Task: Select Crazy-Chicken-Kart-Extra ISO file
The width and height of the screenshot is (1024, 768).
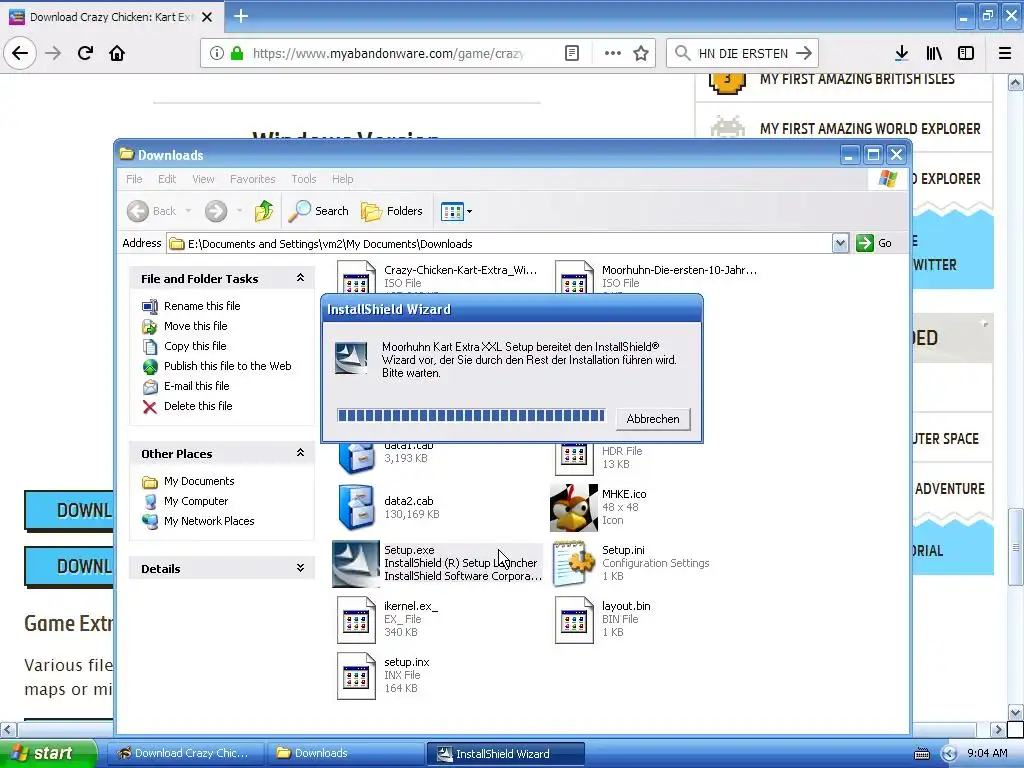Action: pos(436,276)
